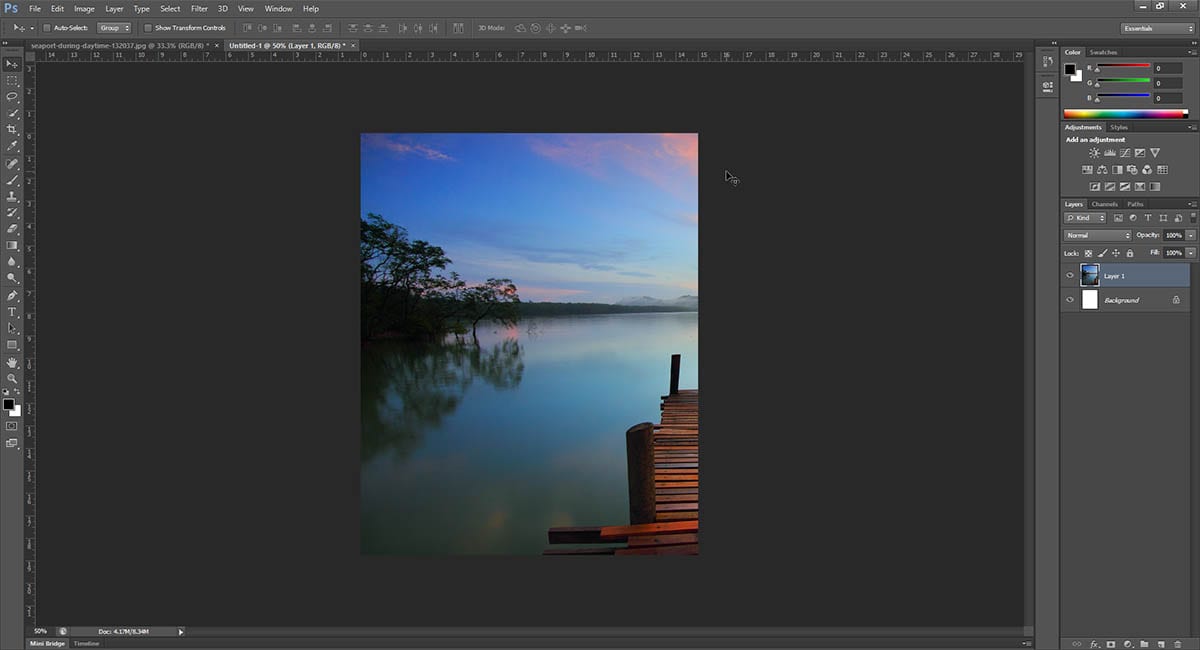Open the Normal blend mode dropdown
The width and height of the screenshot is (1200, 650).
[x=1097, y=235]
